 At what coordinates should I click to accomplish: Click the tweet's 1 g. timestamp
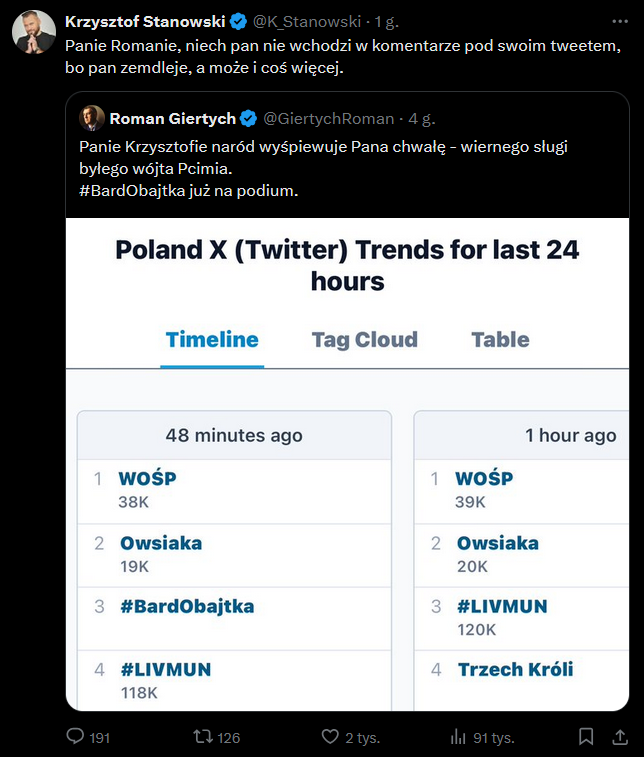385,21
